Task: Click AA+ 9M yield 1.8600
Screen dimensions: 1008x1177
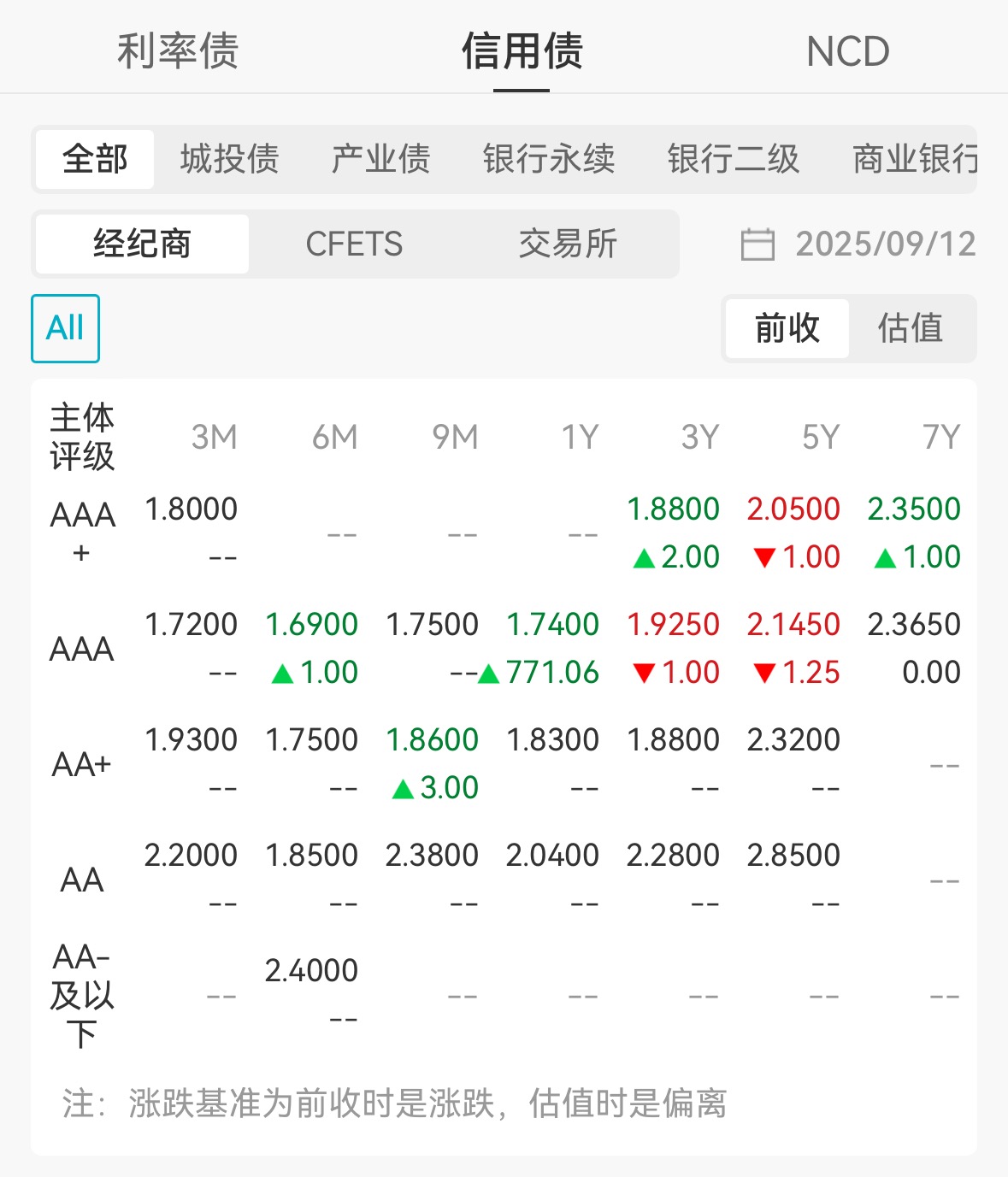Action: pos(433,739)
